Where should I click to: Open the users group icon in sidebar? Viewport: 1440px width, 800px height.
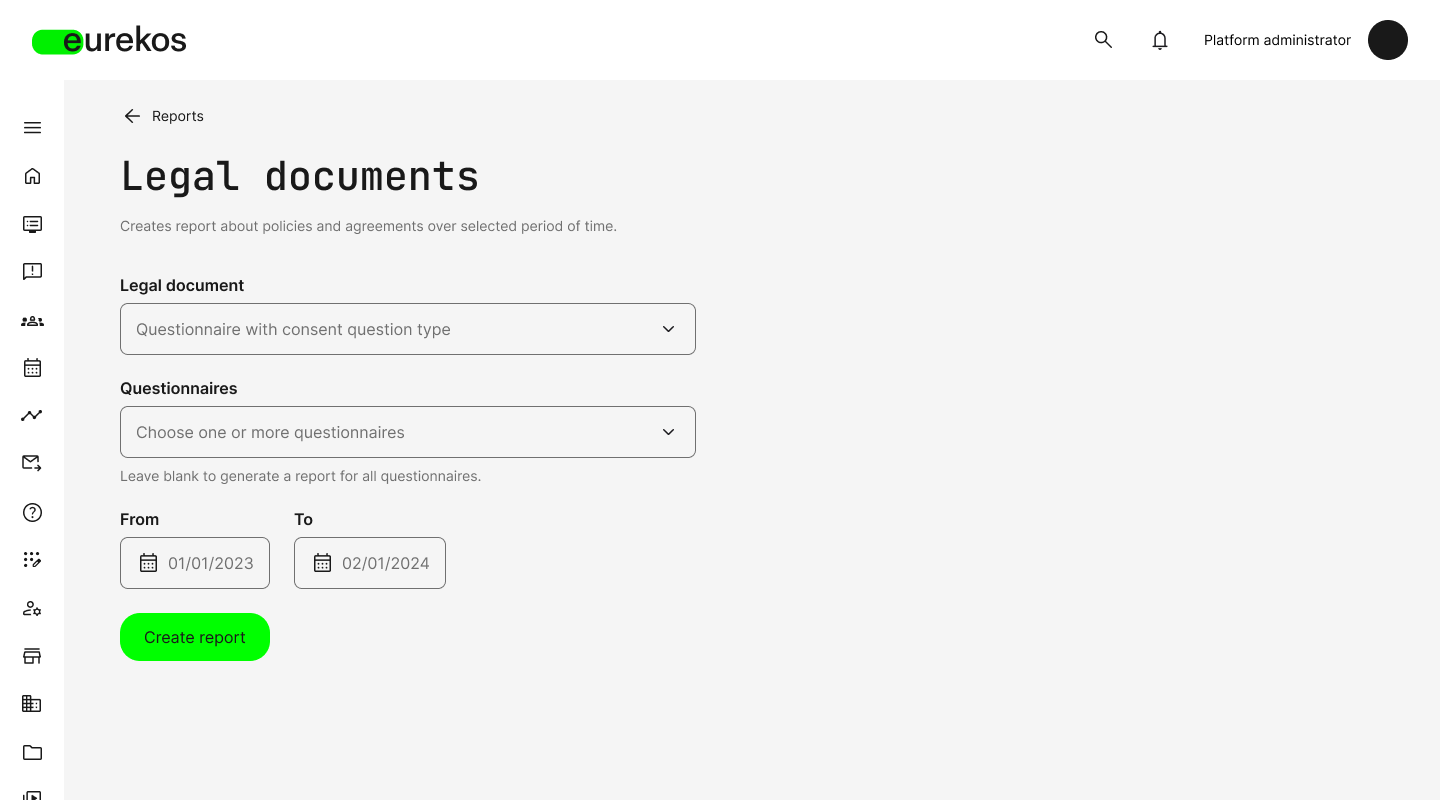pos(32,321)
